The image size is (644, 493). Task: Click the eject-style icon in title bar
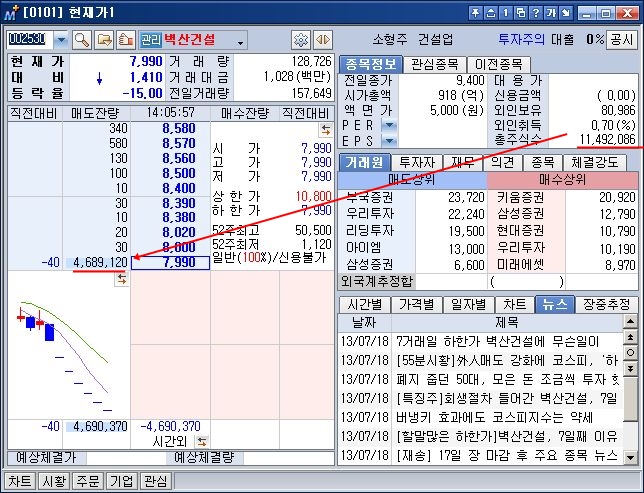[x=490, y=13]
